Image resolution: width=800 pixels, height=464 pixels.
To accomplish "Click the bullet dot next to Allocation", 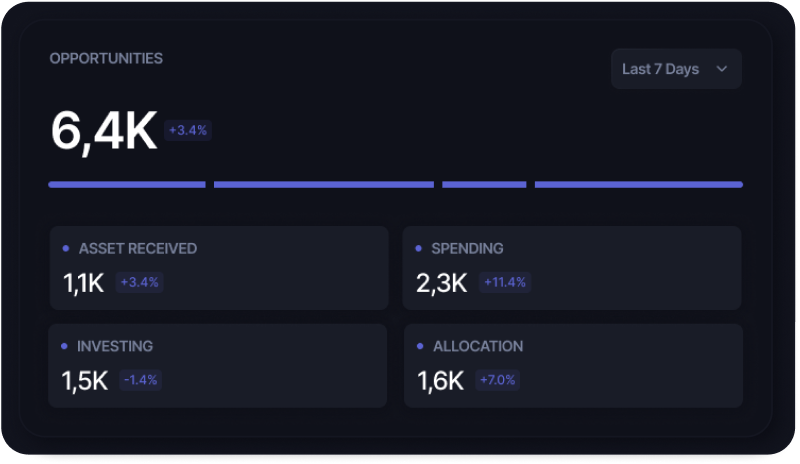I will tap(420, 346).
